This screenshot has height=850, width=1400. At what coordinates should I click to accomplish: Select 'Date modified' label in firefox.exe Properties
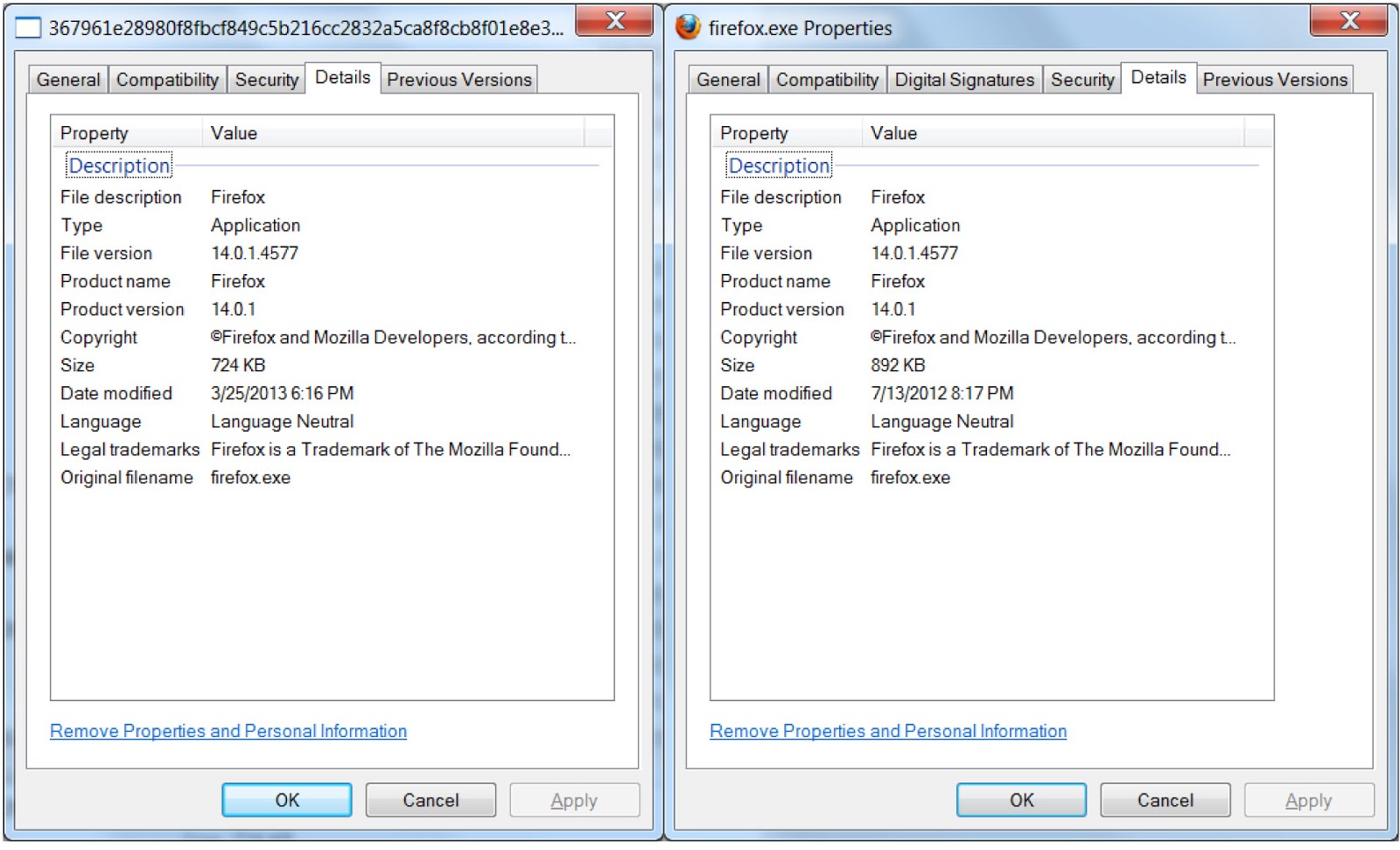click(x=776, y=393)
